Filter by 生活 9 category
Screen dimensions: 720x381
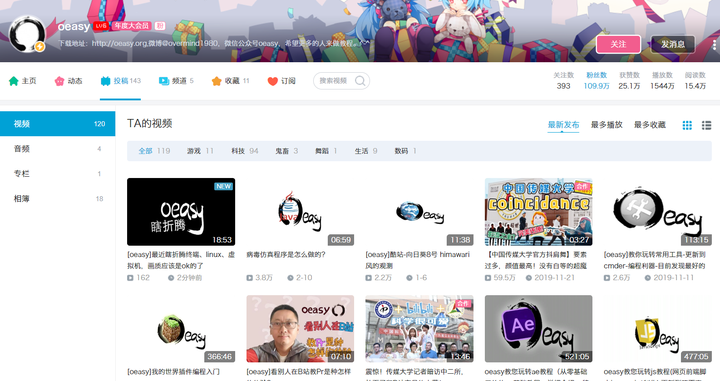pos(366,151)
